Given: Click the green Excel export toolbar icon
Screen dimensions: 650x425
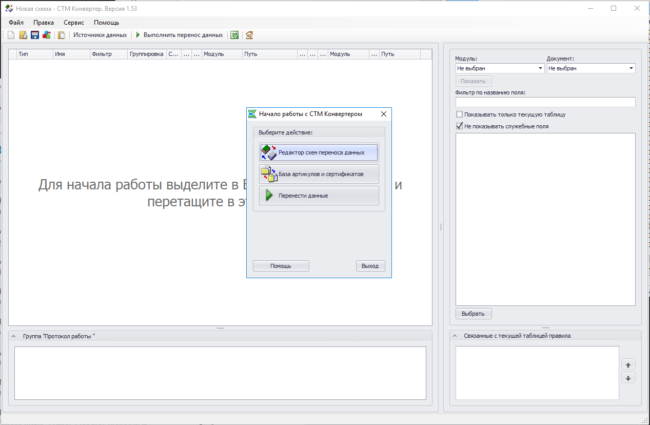Looking at the screenshot, I should click(x=234, y=34).
